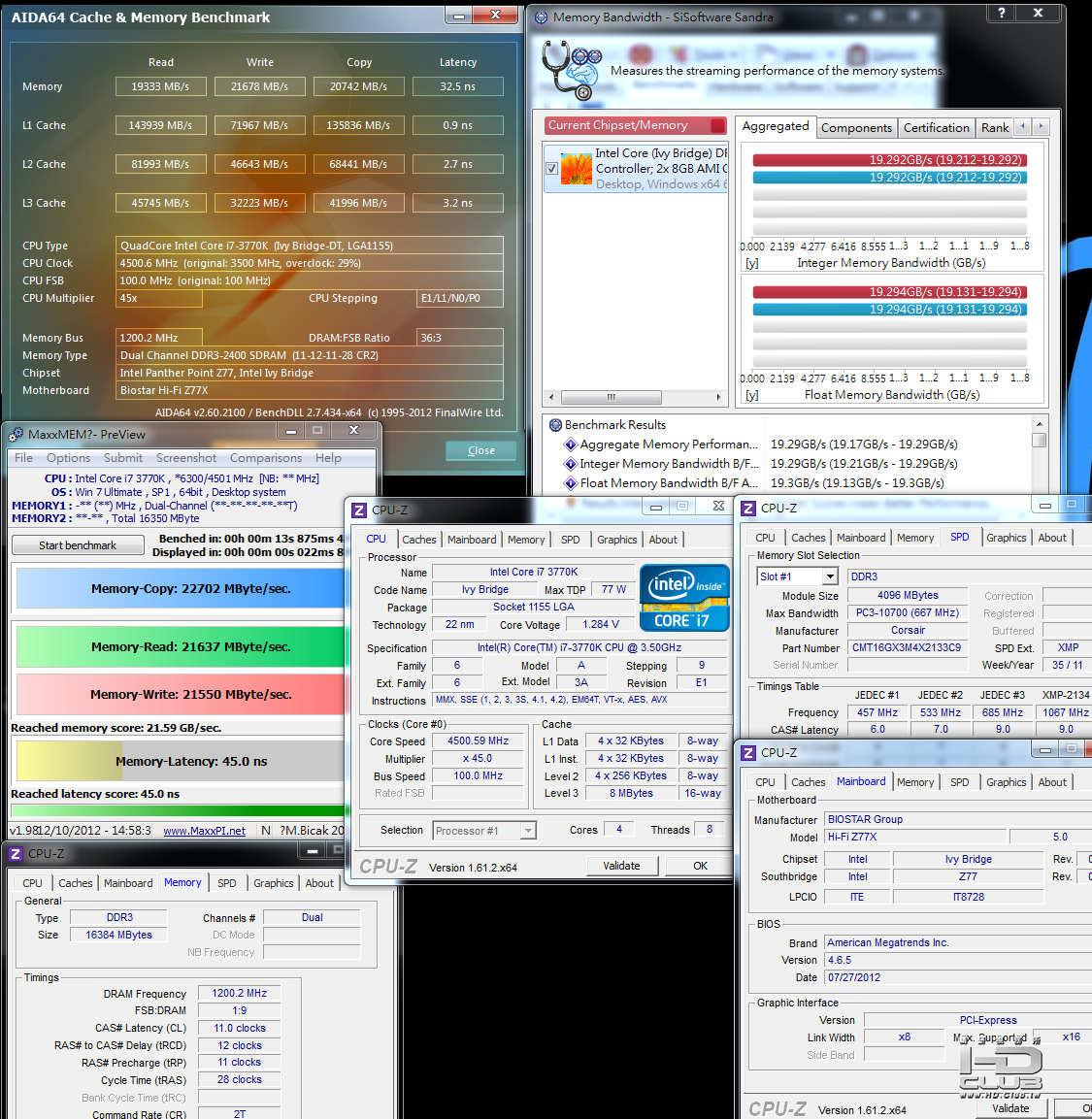
Task: Click the AIDA64 Close button
Action: click(481, 450)
